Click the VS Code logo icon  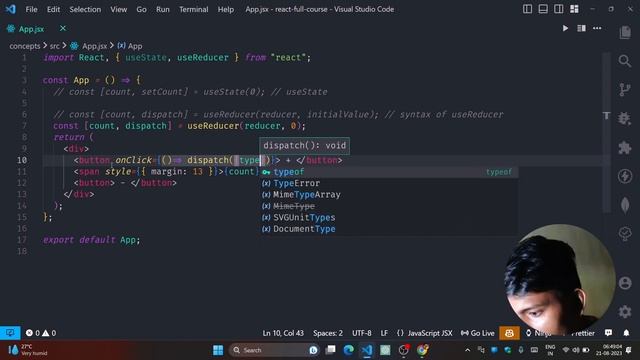pos(11,9)
